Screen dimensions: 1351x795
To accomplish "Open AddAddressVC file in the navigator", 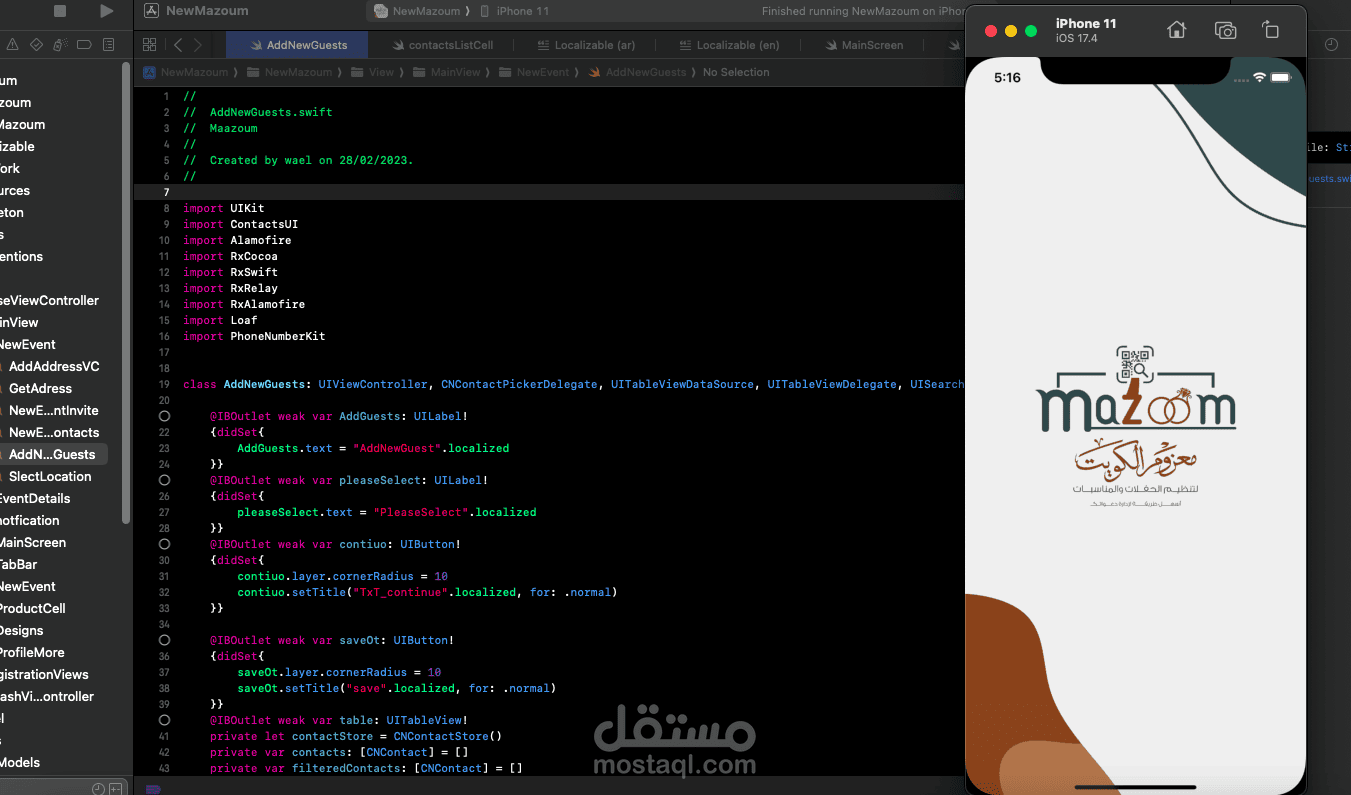I will (54, 366).
